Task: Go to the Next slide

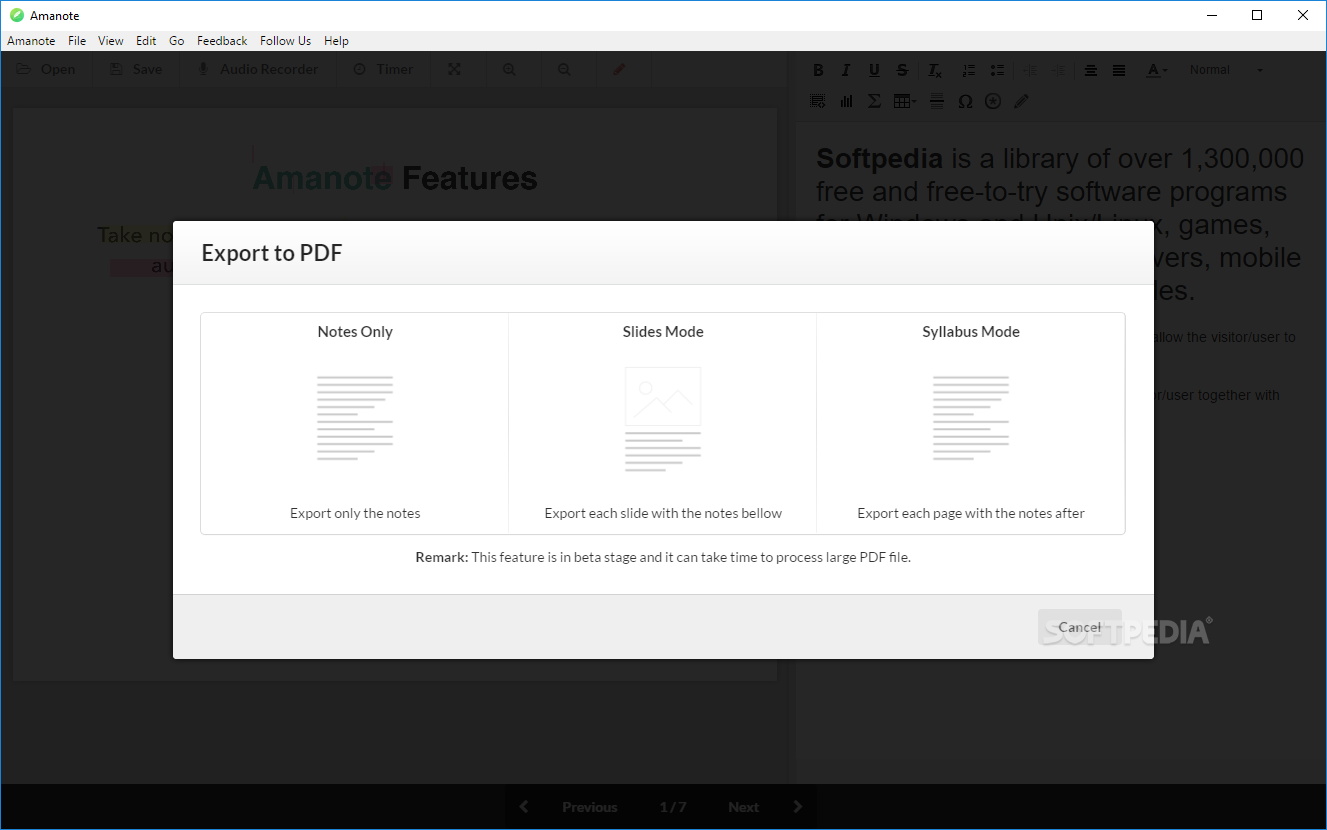Action: (744, 807)
